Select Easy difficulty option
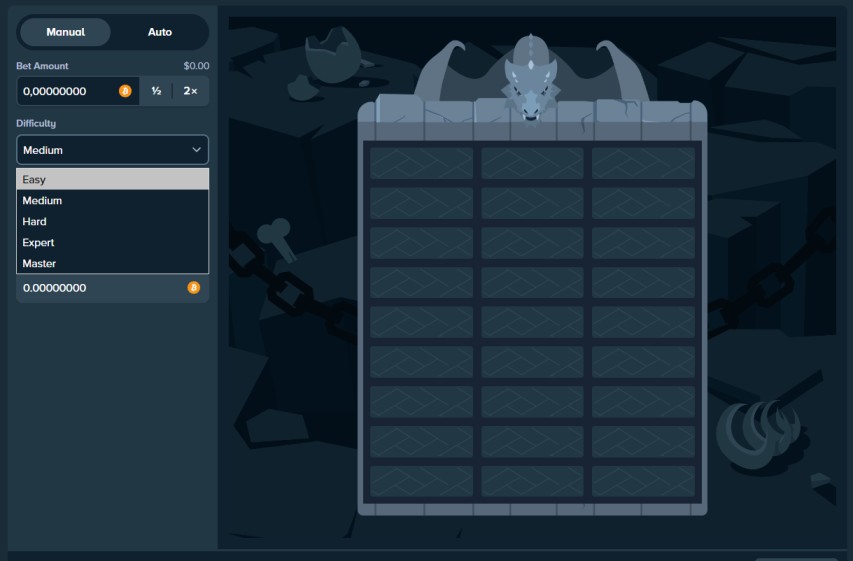The height and width of the screenshot is (561, 853). [112, 180]
